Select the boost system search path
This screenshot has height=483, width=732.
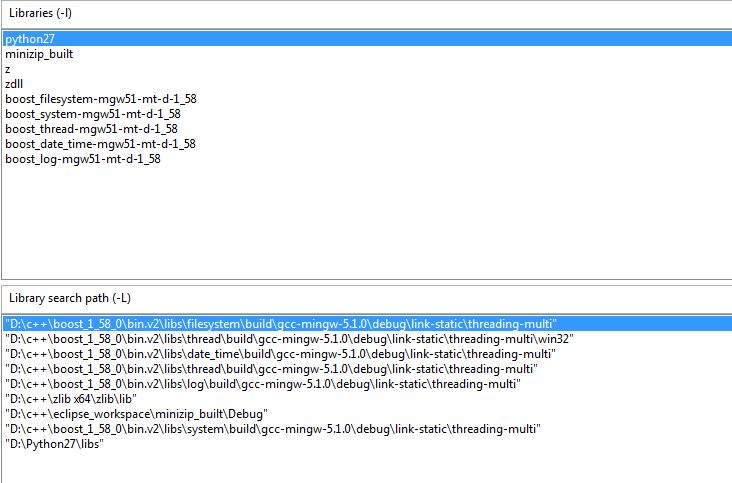tap(273, 428)
